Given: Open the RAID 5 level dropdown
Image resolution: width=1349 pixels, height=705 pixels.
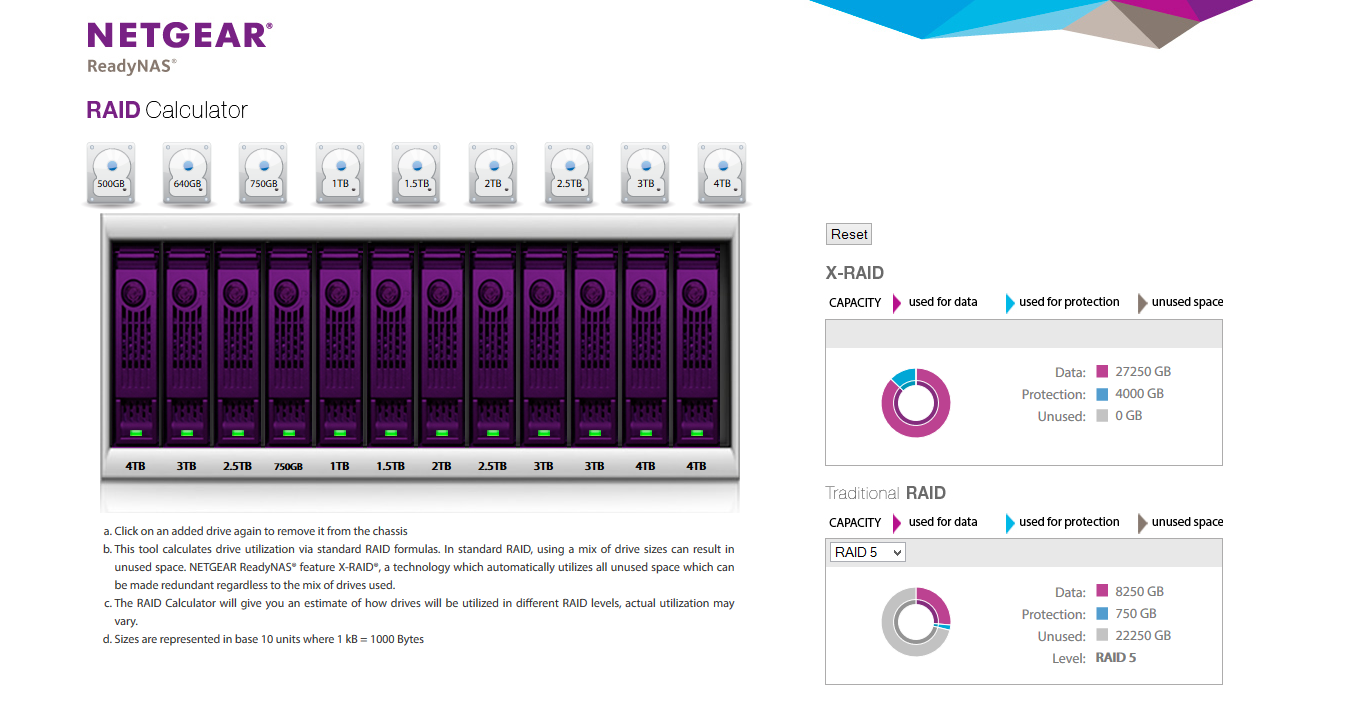Looking at the screenshot, I should tap(868, 552).
